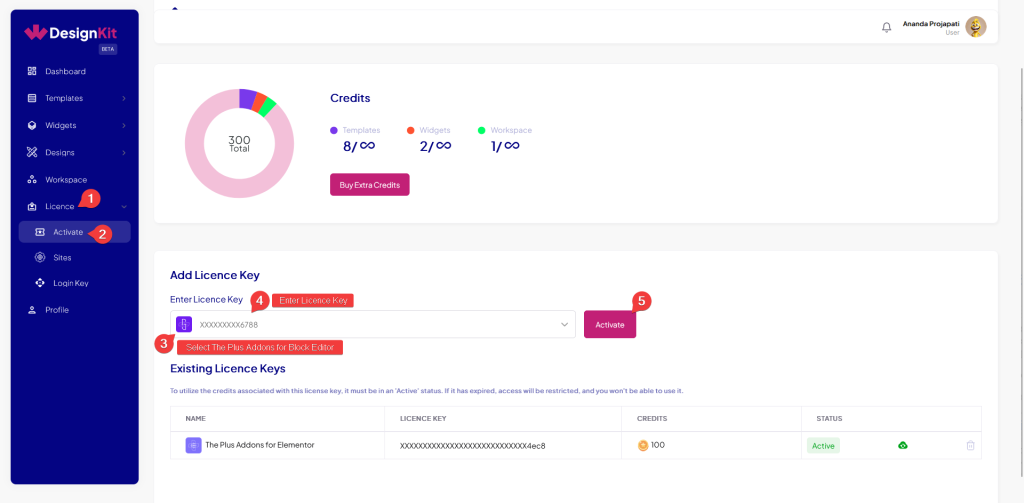This screenshot has width=1024, height=503.
Task: Click the Licence badge icon
Action: point(32,206)
